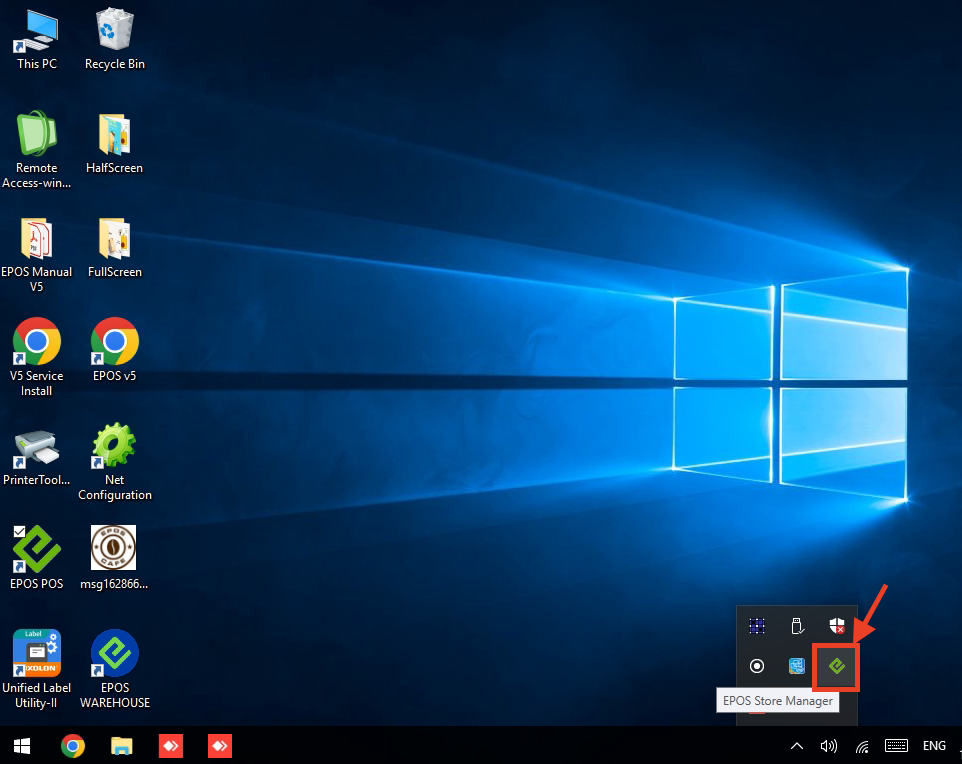Click the white circle tray icon
The height and width of the screenshot is (764, 962).
point(757,666)
